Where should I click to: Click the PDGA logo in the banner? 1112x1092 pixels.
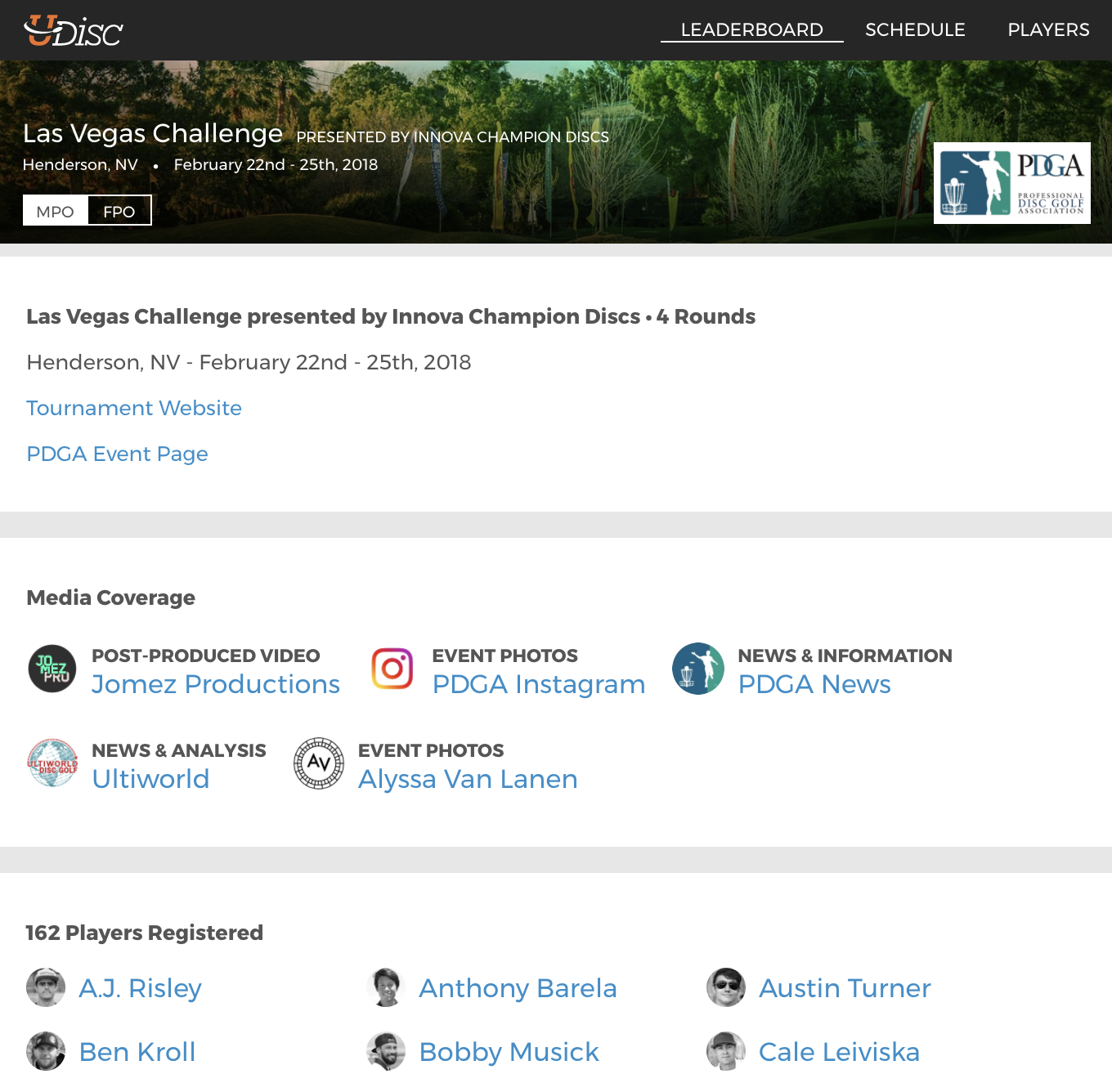click(1011, 184)
